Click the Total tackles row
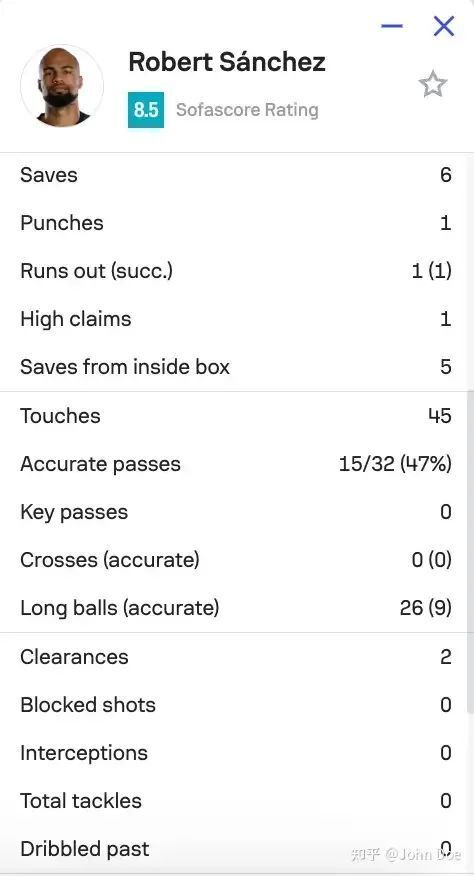 [x=234, y=801]
